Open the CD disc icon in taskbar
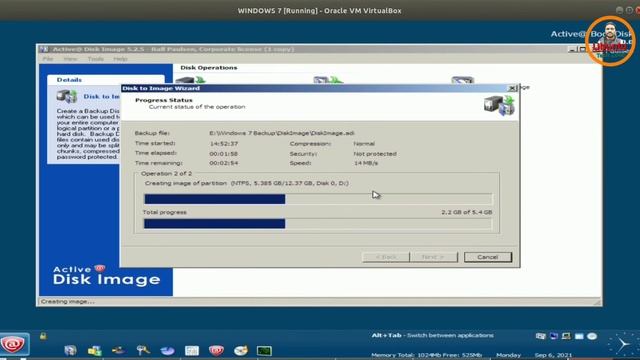Image resolution: width=640 pixels, height=360 pixels. [x=240, y=351]
